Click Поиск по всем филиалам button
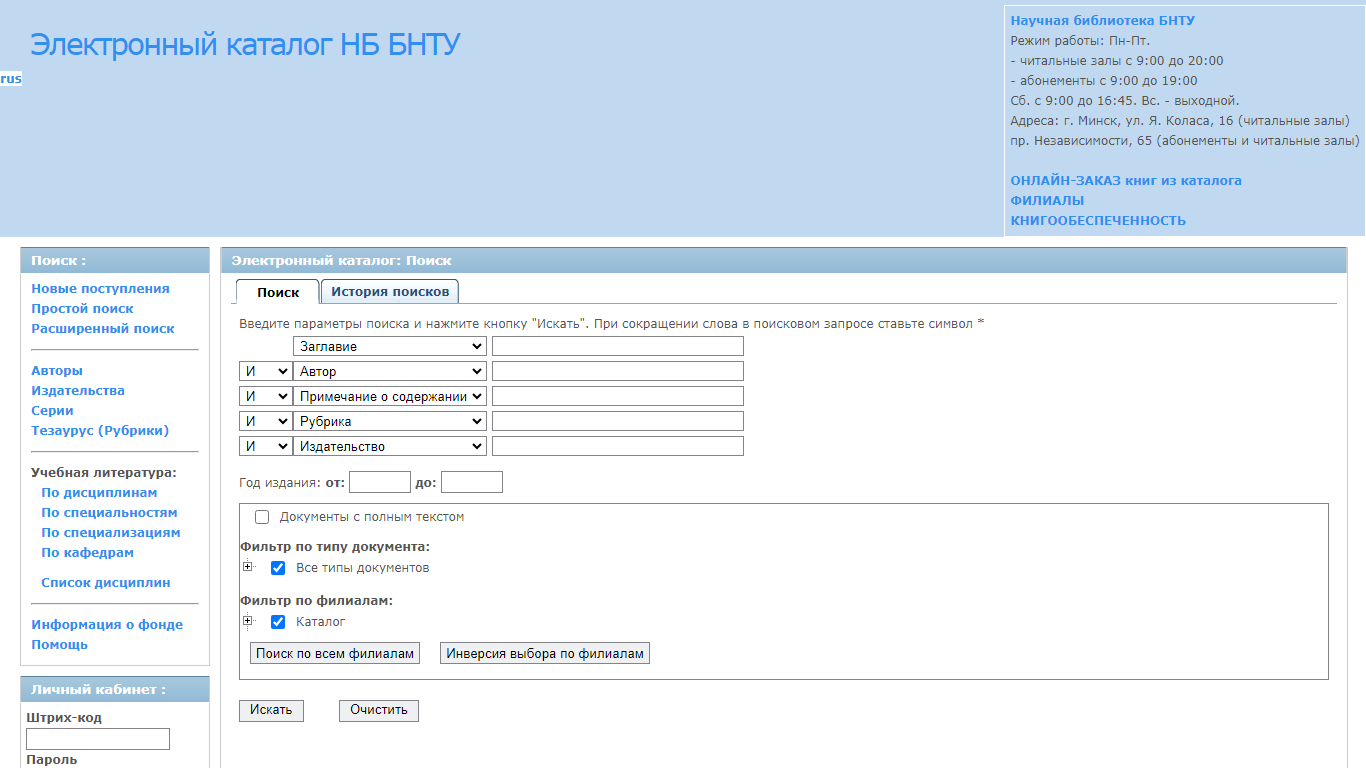The image size is (1366, 768). pos(335,653)
